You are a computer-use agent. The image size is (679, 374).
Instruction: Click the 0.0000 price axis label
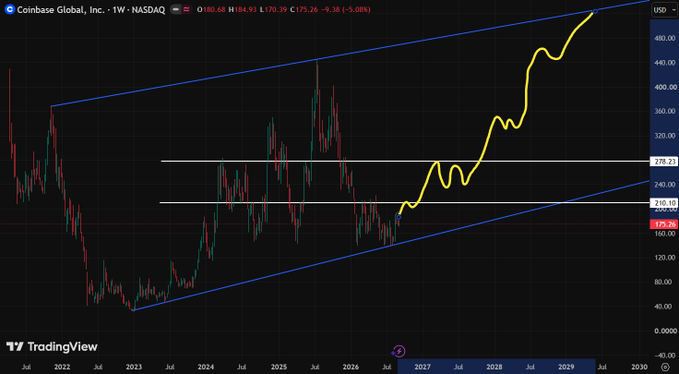[666, 331]
